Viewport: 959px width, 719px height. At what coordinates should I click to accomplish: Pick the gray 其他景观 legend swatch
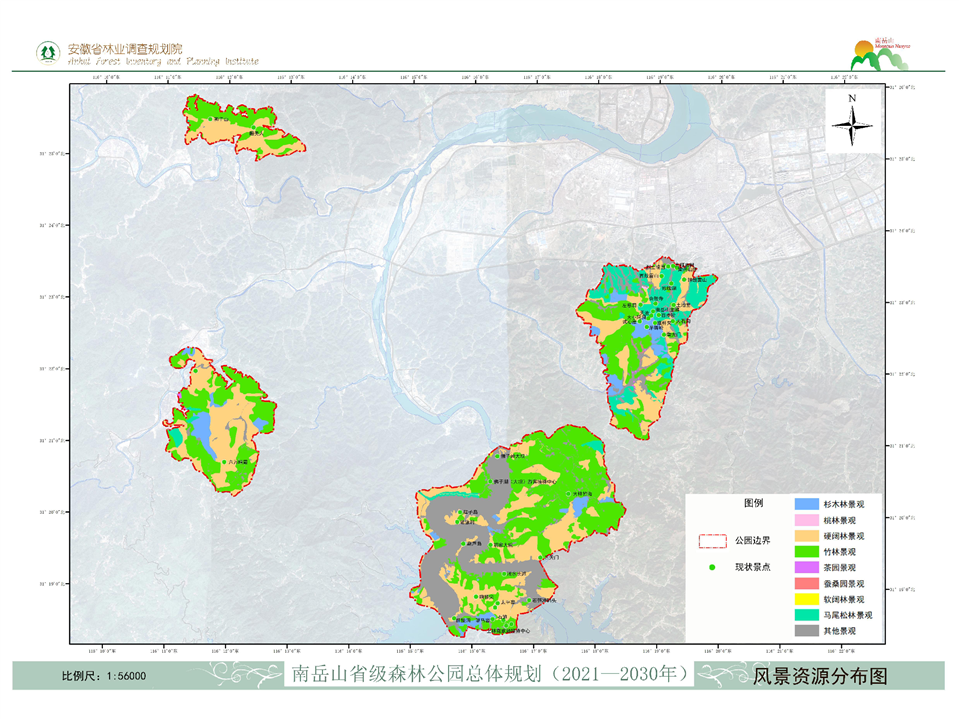click(x=806, y=631)
